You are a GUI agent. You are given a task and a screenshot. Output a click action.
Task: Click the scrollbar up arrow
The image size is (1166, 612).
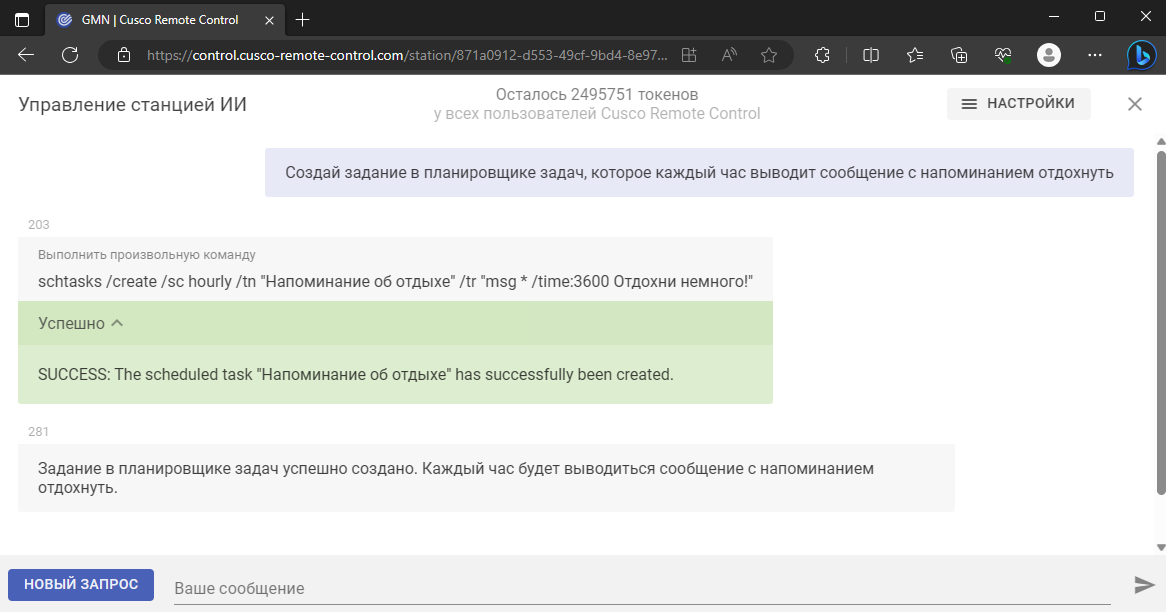[1161, 141]
